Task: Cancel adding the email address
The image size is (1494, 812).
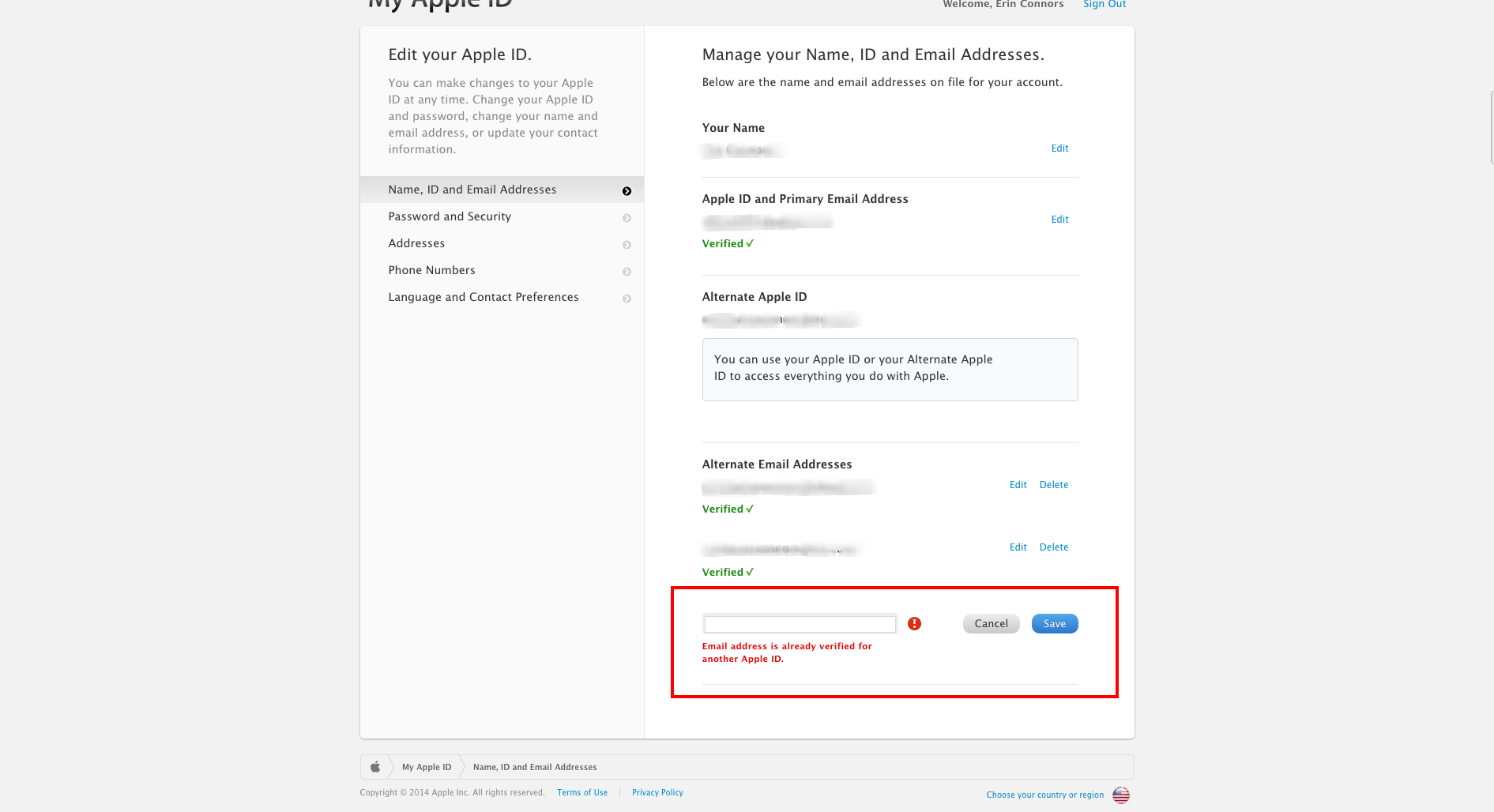Action: tap(991, 624)
